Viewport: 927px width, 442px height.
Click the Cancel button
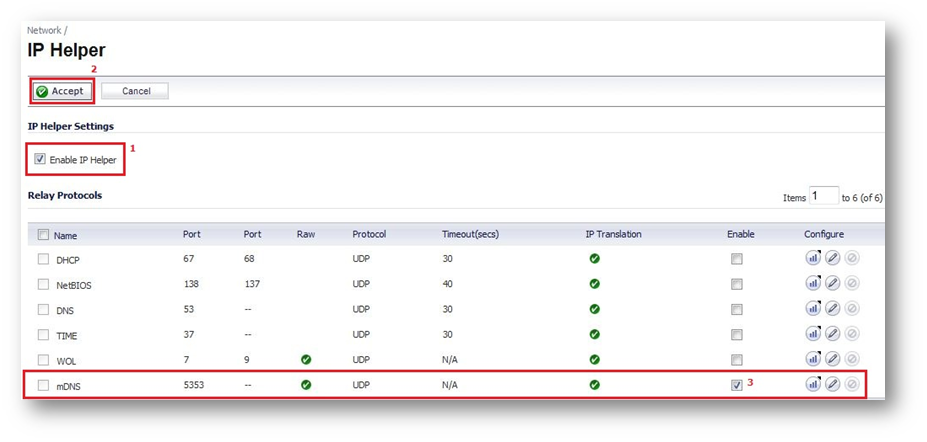[x=136, y=91]
